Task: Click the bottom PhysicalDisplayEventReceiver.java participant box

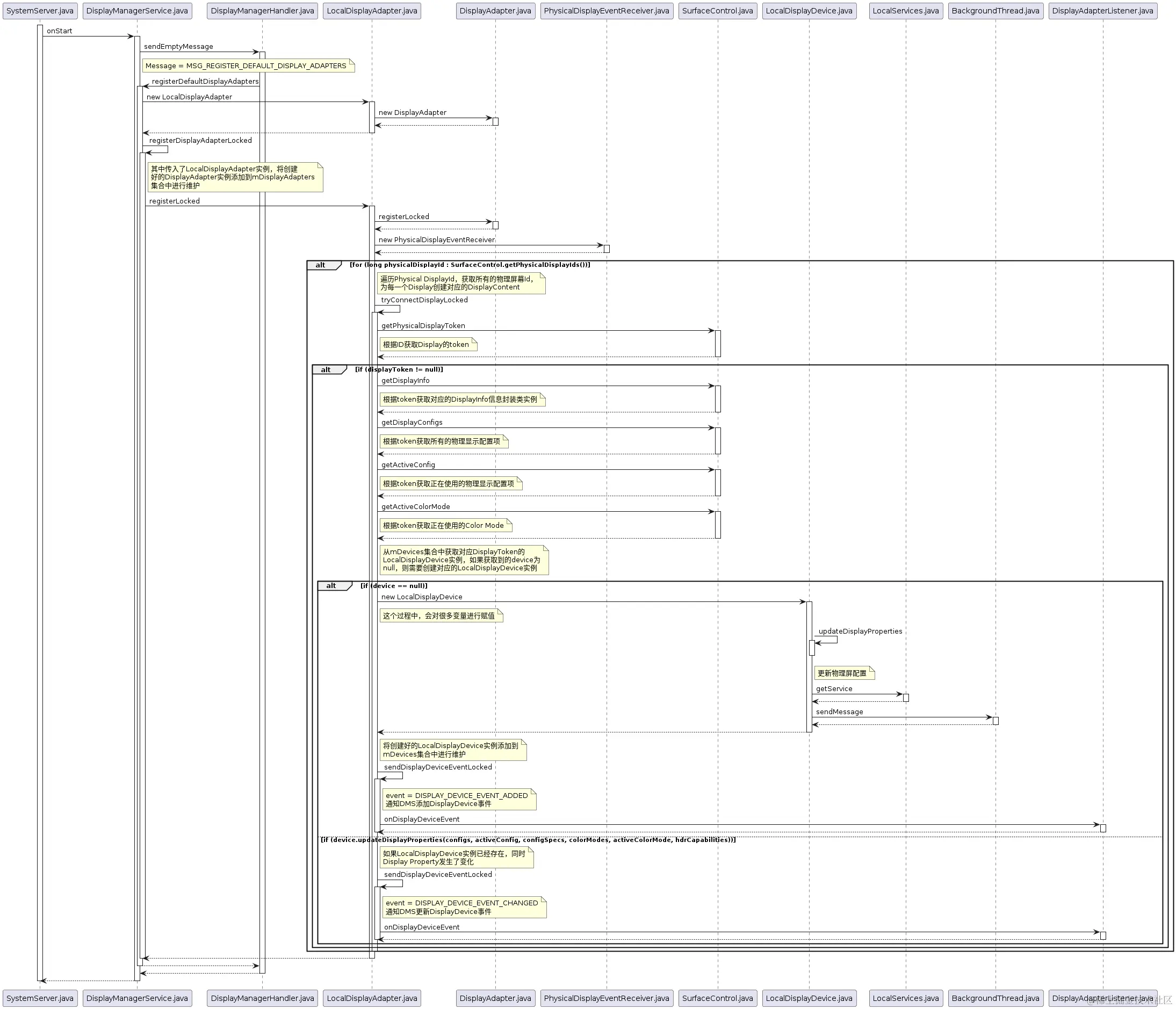Action: [x=607, y=998]
